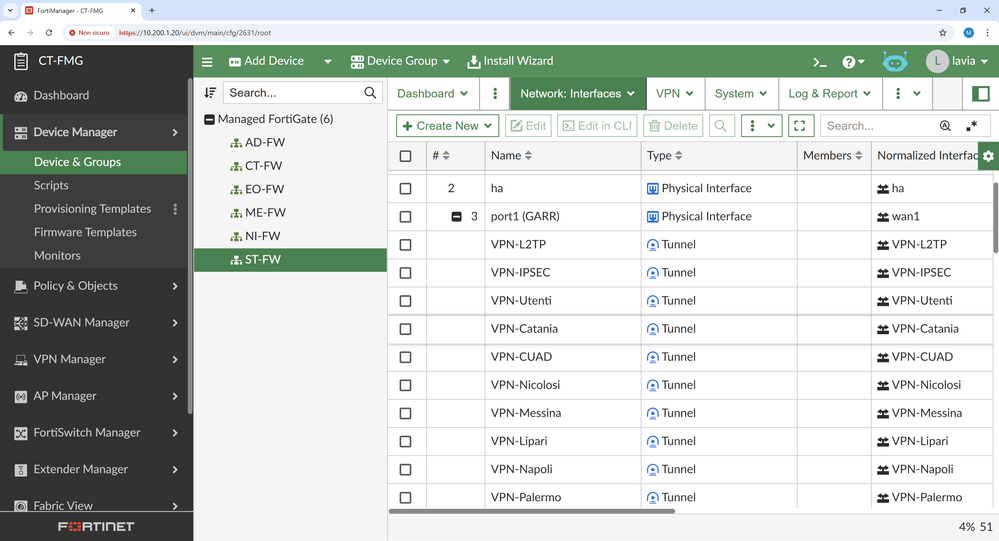Image resolution: width=999 pixels, height=541 pixels.
Task: Click the sort devices icon beside search
Action: [210, 93]
